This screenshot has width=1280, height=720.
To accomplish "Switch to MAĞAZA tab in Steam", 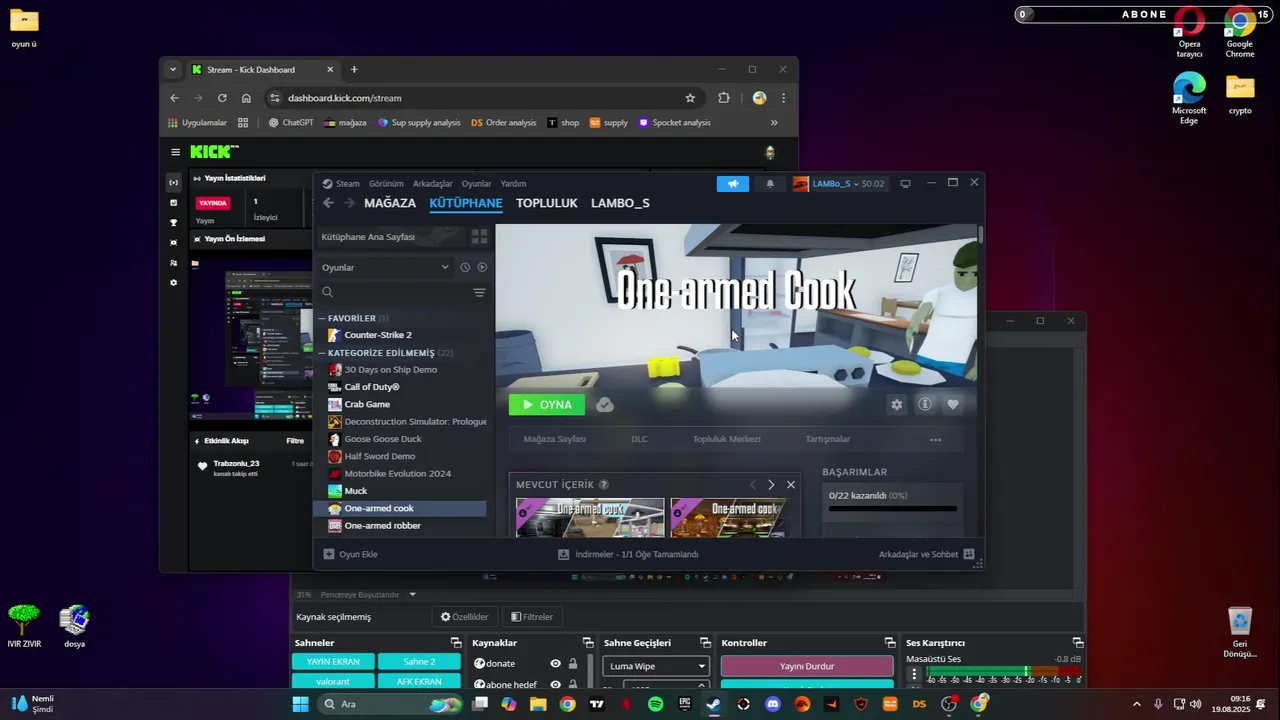I will tap(390, 203).
